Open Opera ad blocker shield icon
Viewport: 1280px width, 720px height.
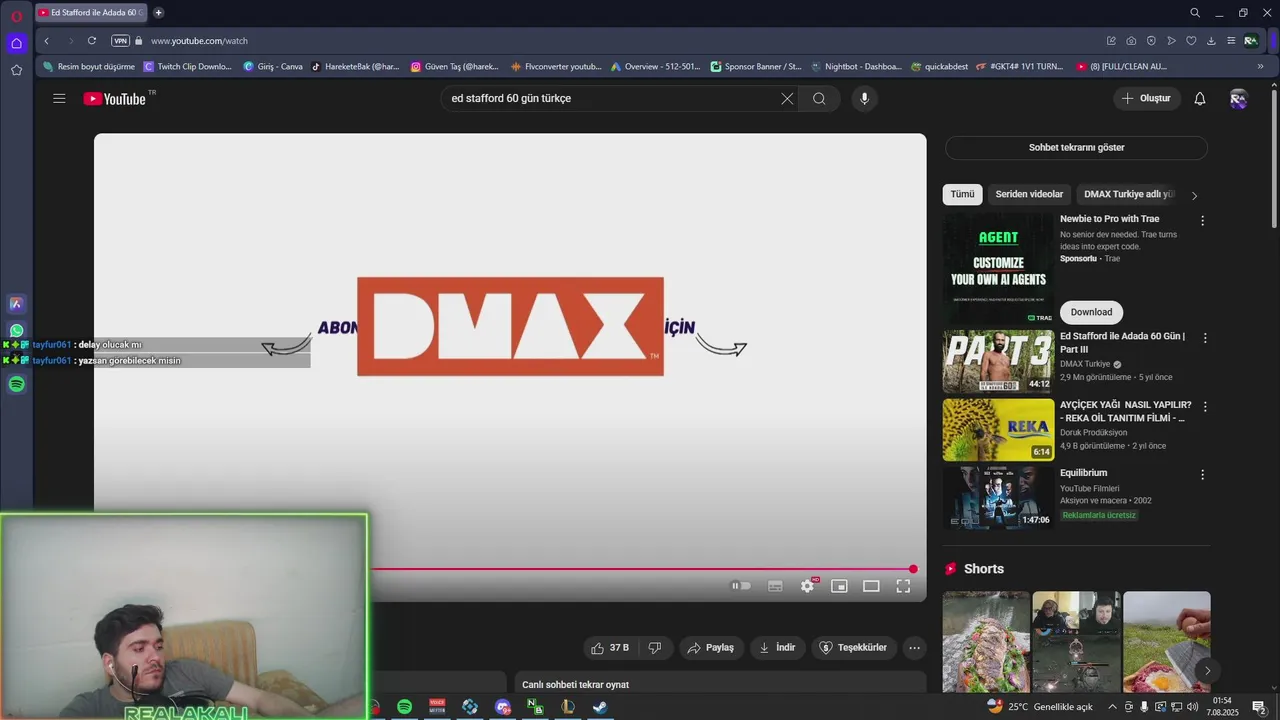1151,41
